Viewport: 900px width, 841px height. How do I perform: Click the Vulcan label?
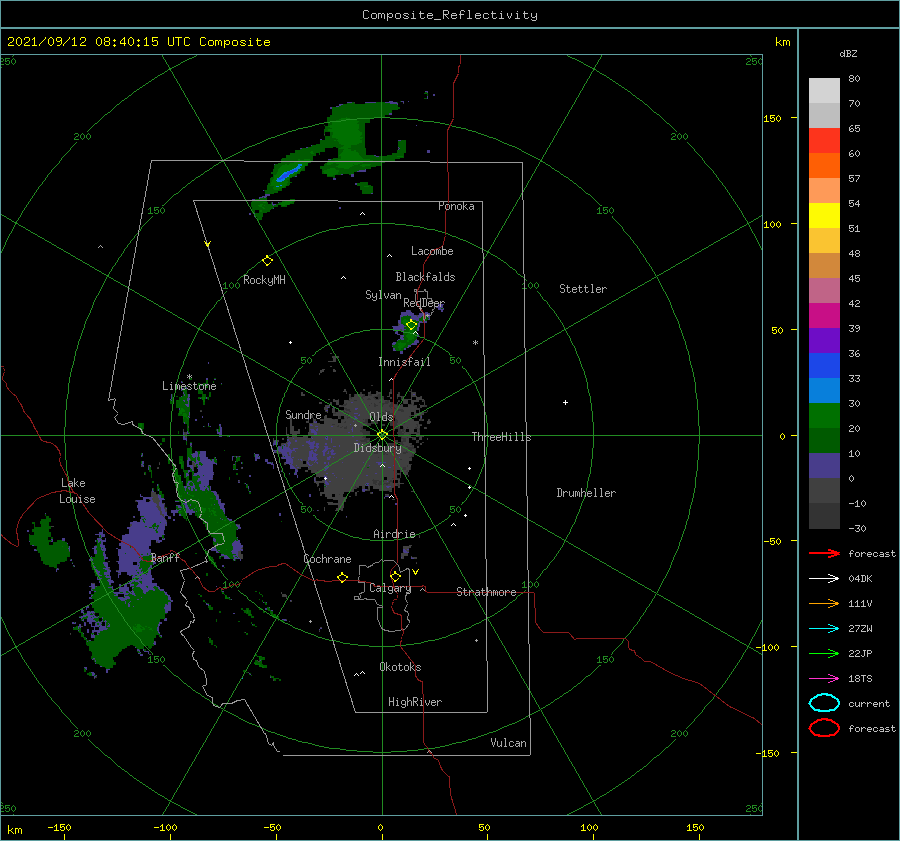(508, 743)
